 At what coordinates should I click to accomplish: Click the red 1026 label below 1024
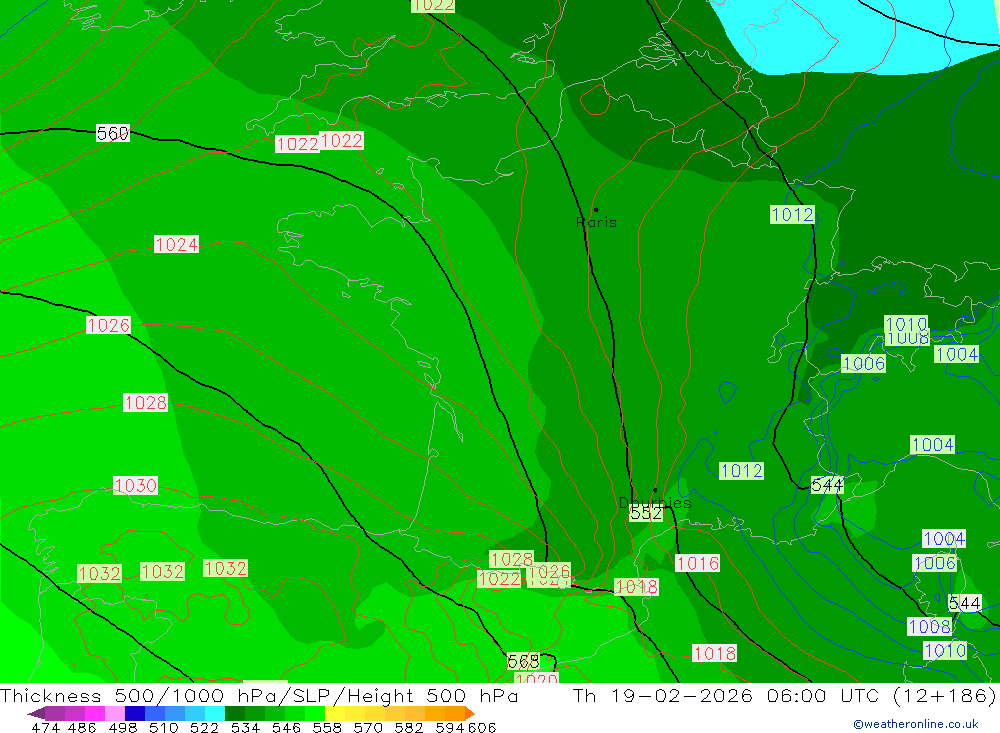click(108, 325)
